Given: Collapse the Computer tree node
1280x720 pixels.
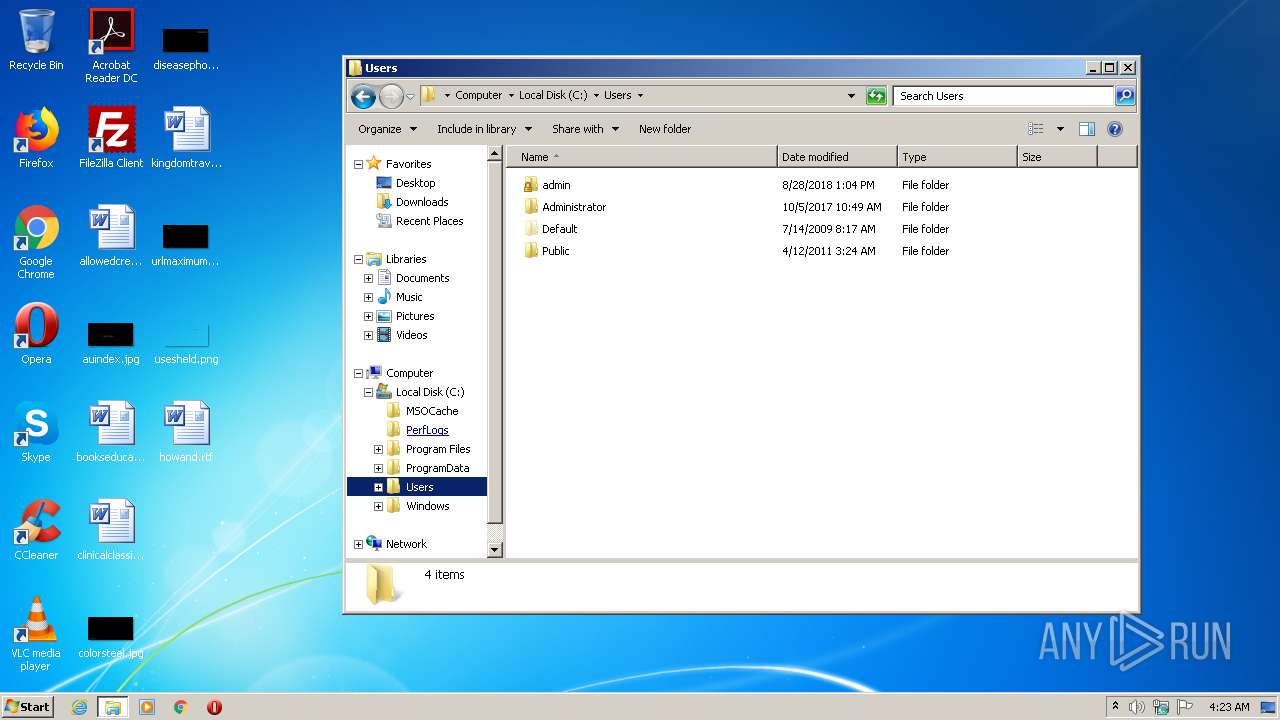Looking at the screenshot, I should click(358, 373).
